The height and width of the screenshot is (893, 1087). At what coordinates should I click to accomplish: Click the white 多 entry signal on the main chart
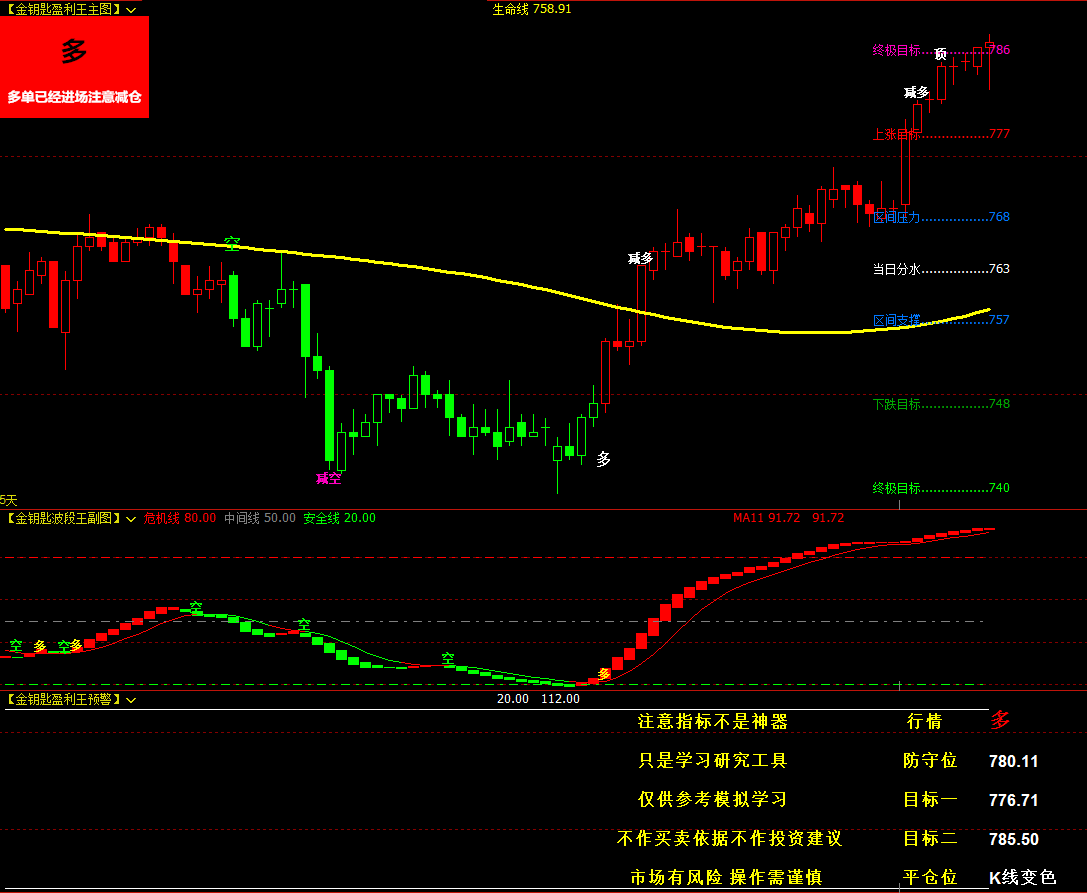(603, 459)
